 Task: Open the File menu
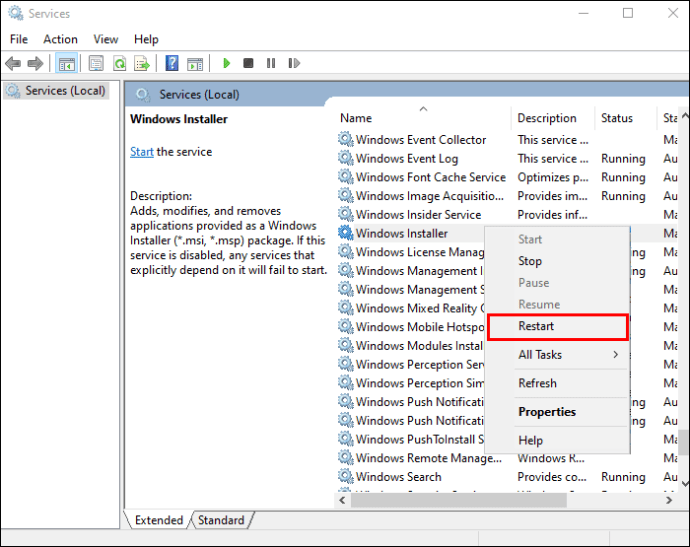[18, 39]
